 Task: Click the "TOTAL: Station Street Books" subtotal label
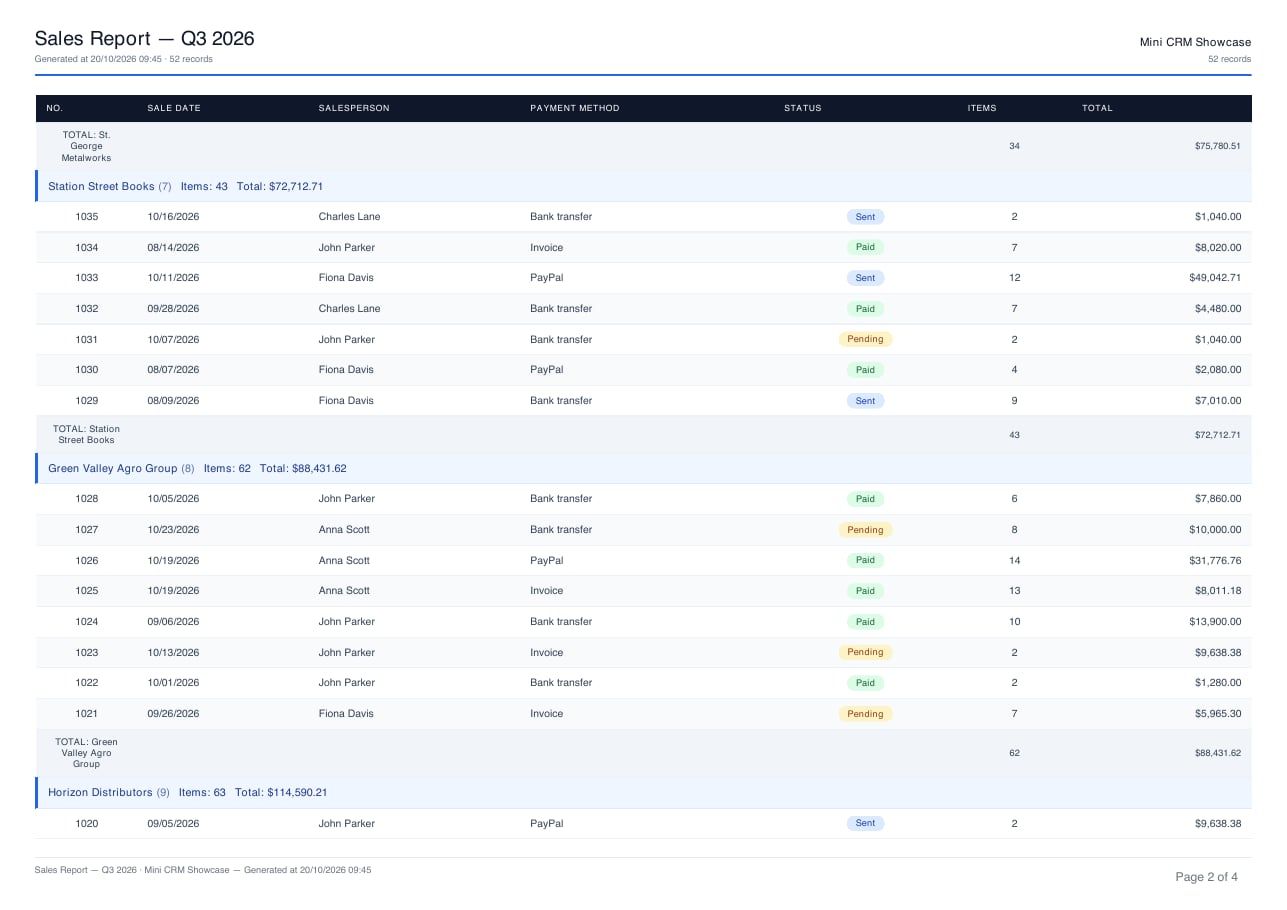tap(86, 434)
